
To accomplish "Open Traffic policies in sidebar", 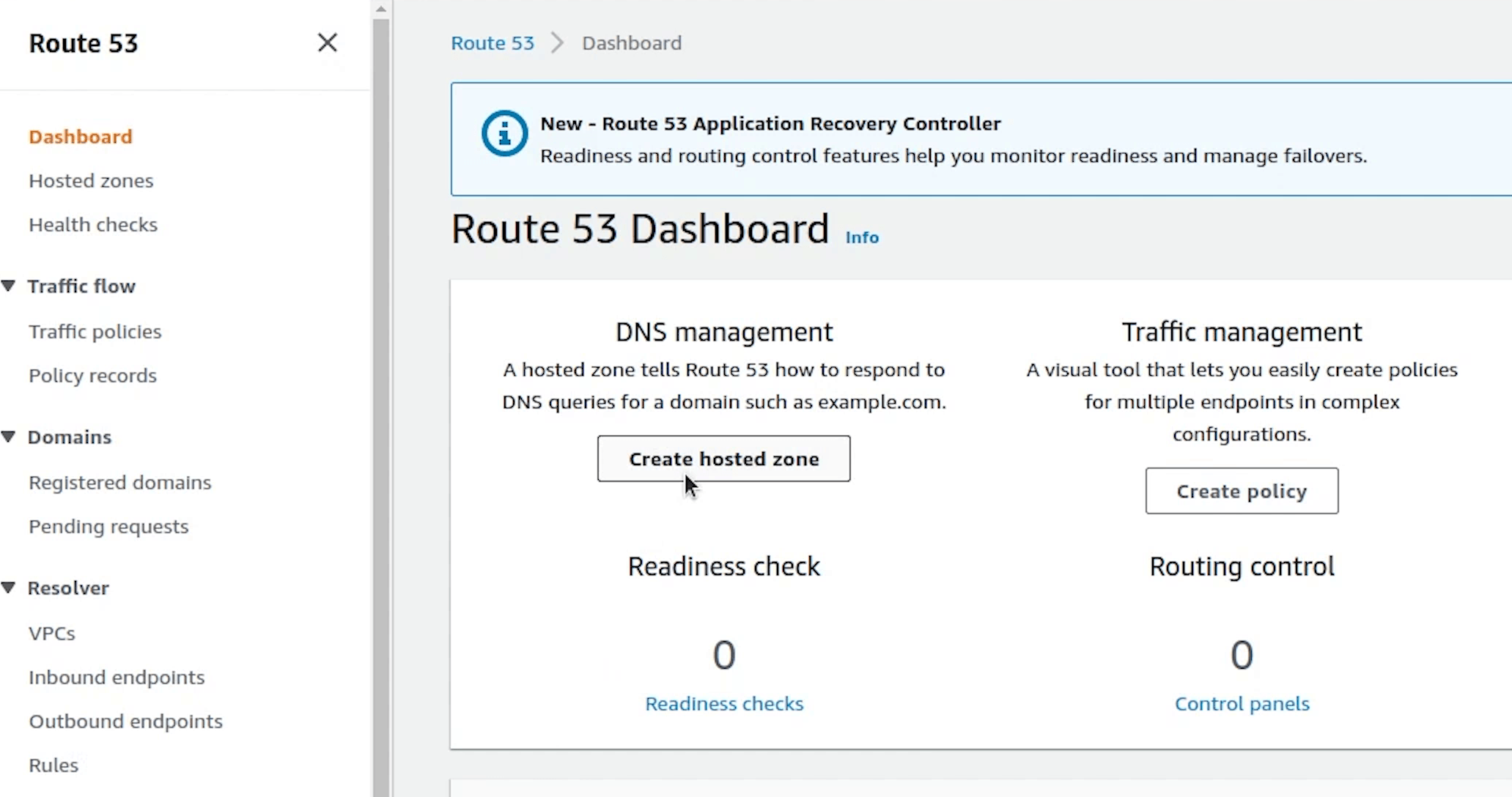I will pyautogui.click(x=95, y=332).
